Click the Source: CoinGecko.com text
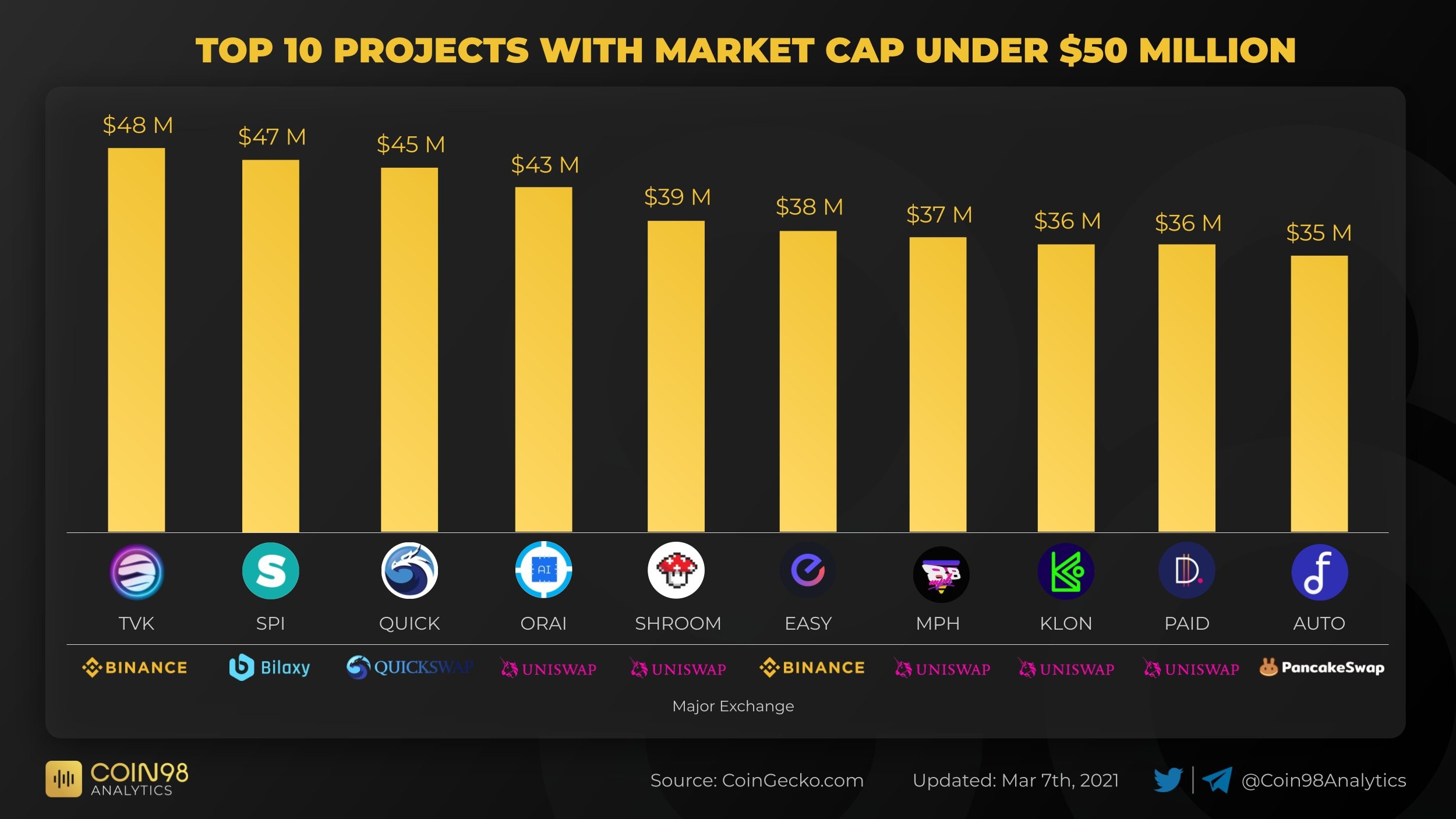The image size is (1456, 819). click(x=757, y=781)
